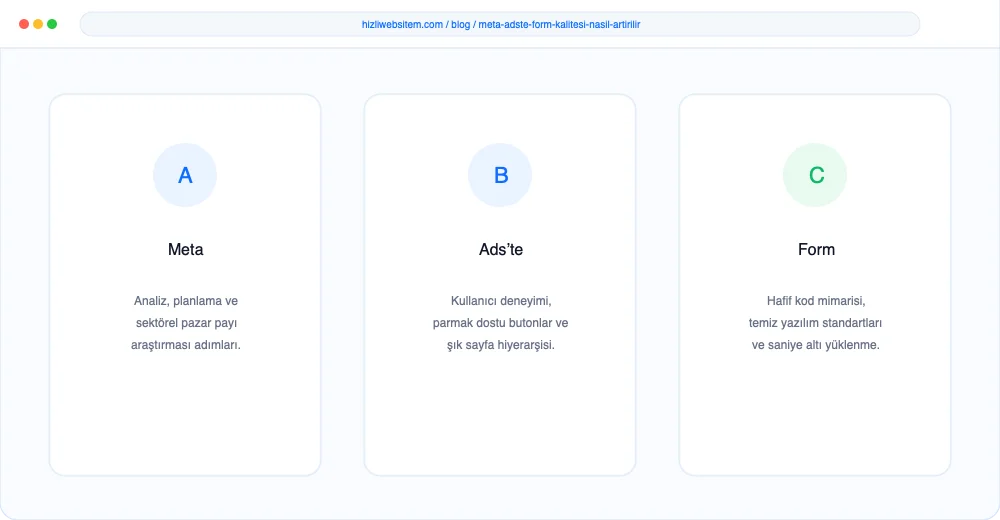
Task: Click the circular letter B icon
Action: (500, 175)
